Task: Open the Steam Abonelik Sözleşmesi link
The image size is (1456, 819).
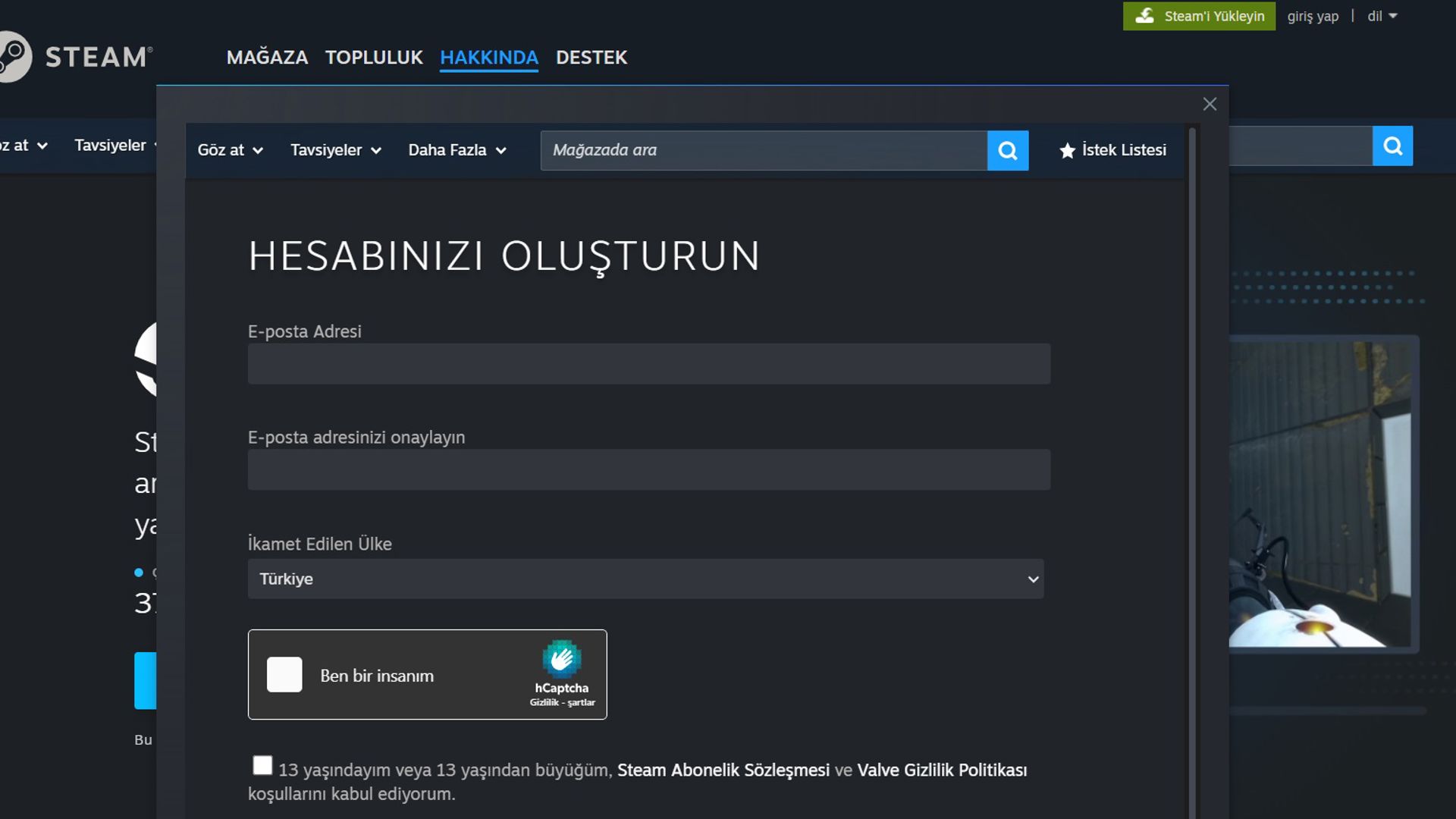Action: tap(723, 770)
